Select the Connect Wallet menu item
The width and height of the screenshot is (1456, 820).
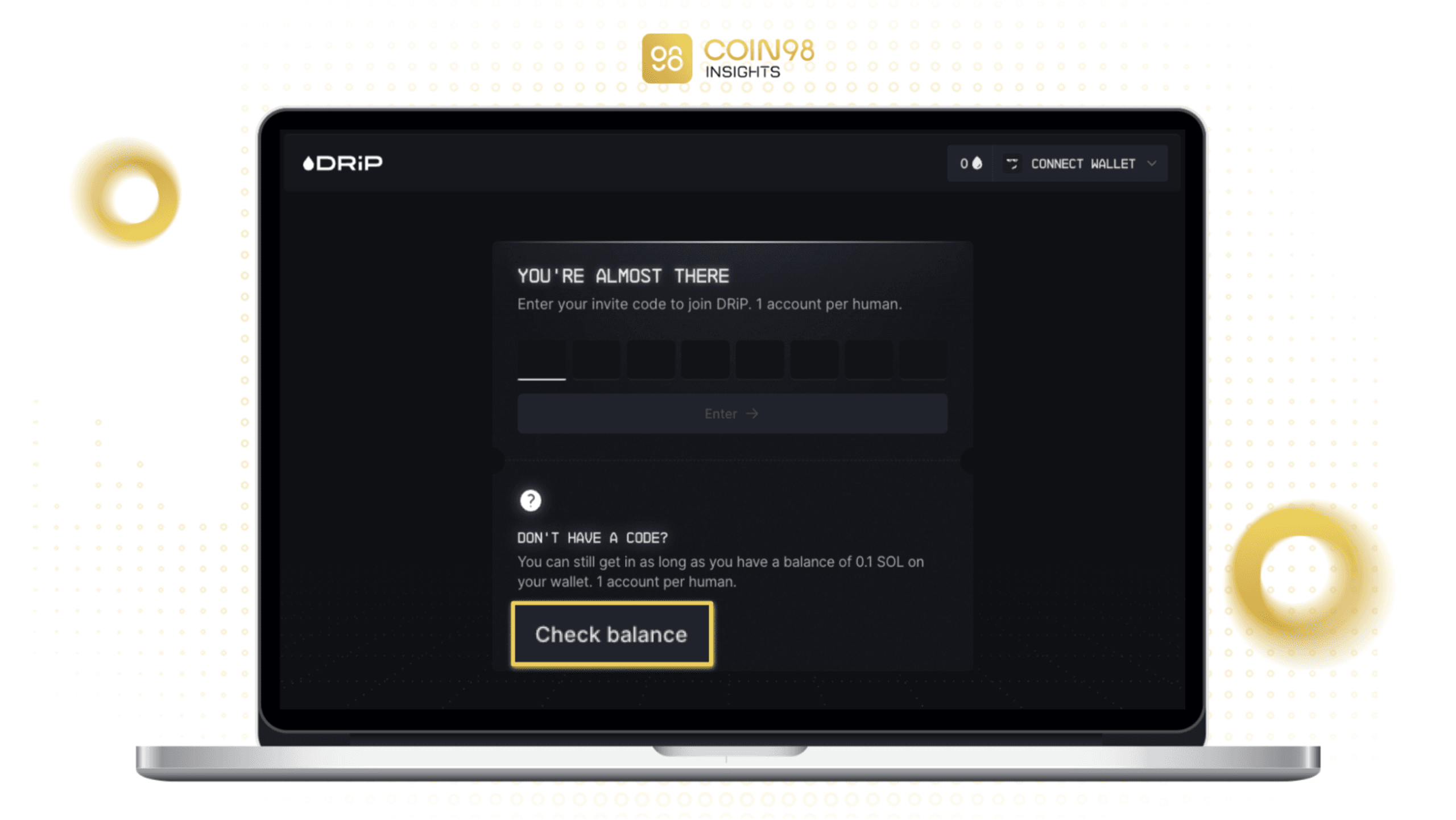pos(1083,163)
